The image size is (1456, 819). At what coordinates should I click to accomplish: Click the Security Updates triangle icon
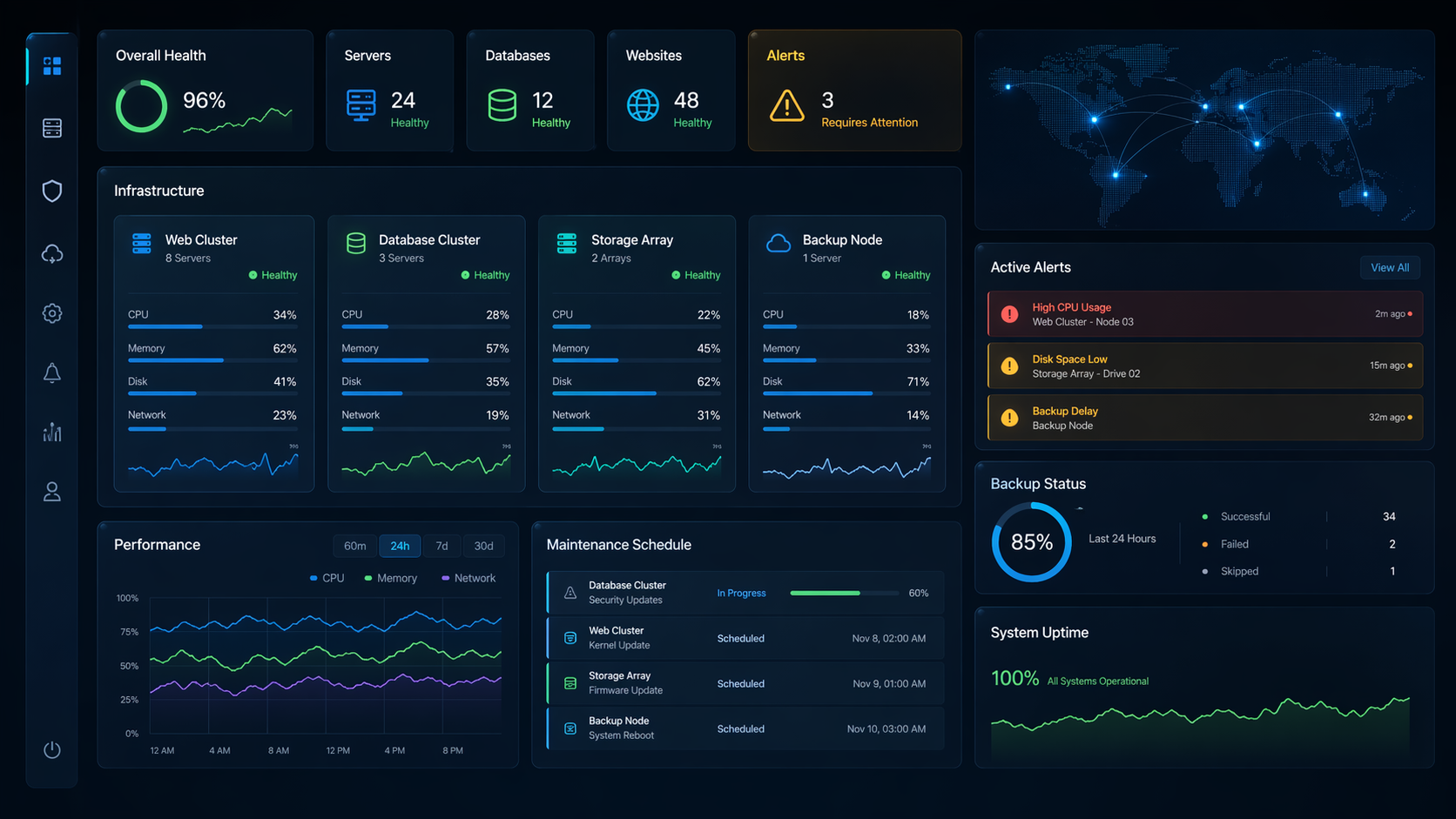pos(570,593)
